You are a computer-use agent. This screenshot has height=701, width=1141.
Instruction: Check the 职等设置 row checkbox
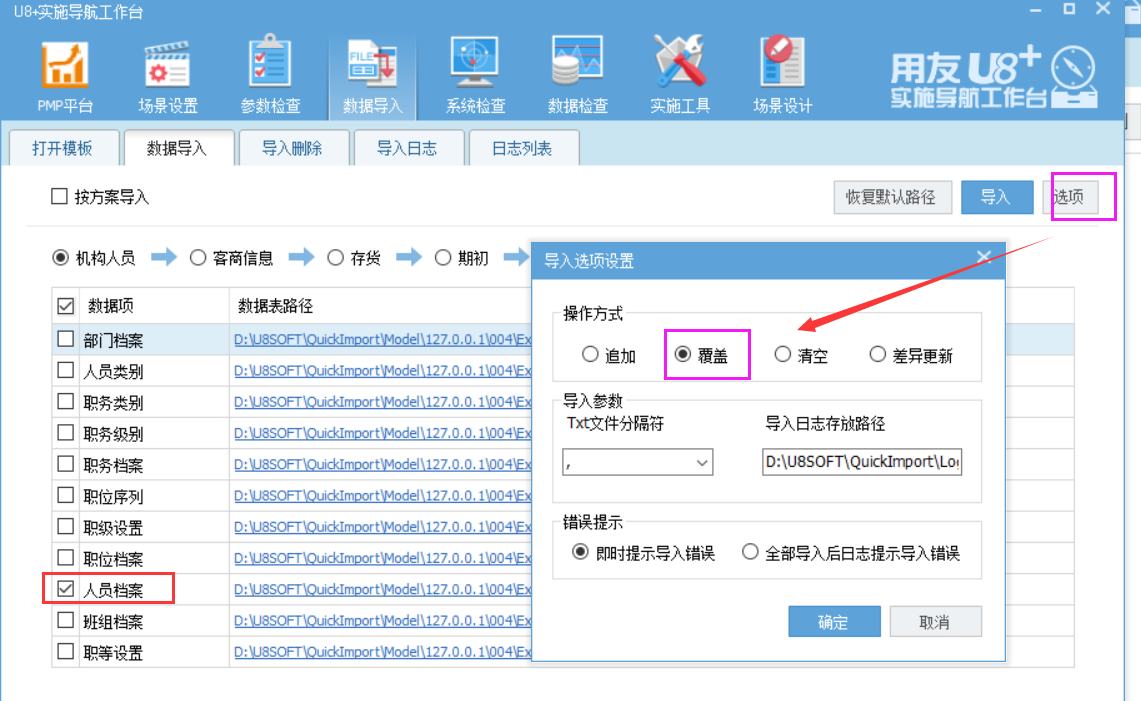[x=65, y=652]
